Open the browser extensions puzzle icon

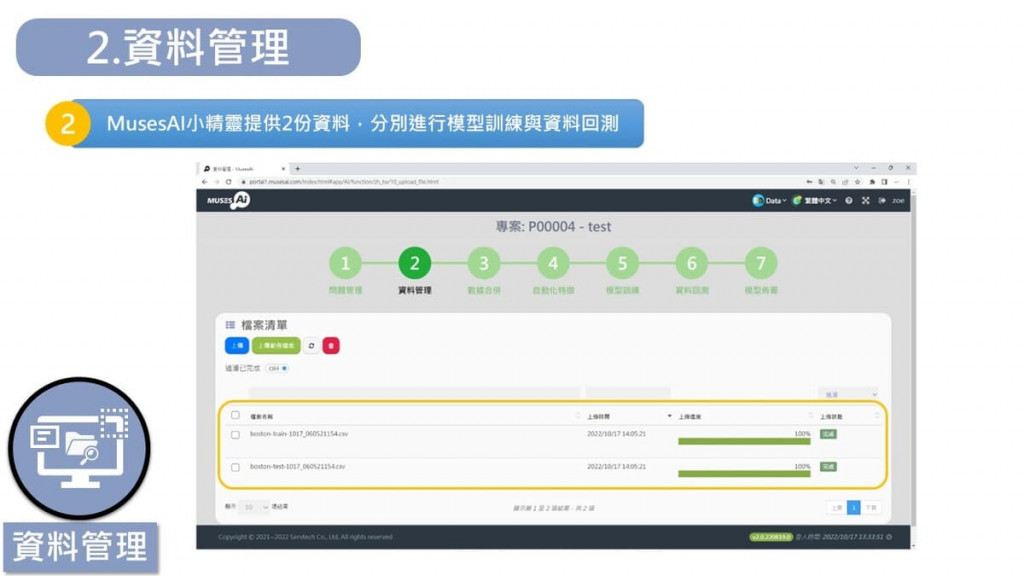tap(872, 182)
